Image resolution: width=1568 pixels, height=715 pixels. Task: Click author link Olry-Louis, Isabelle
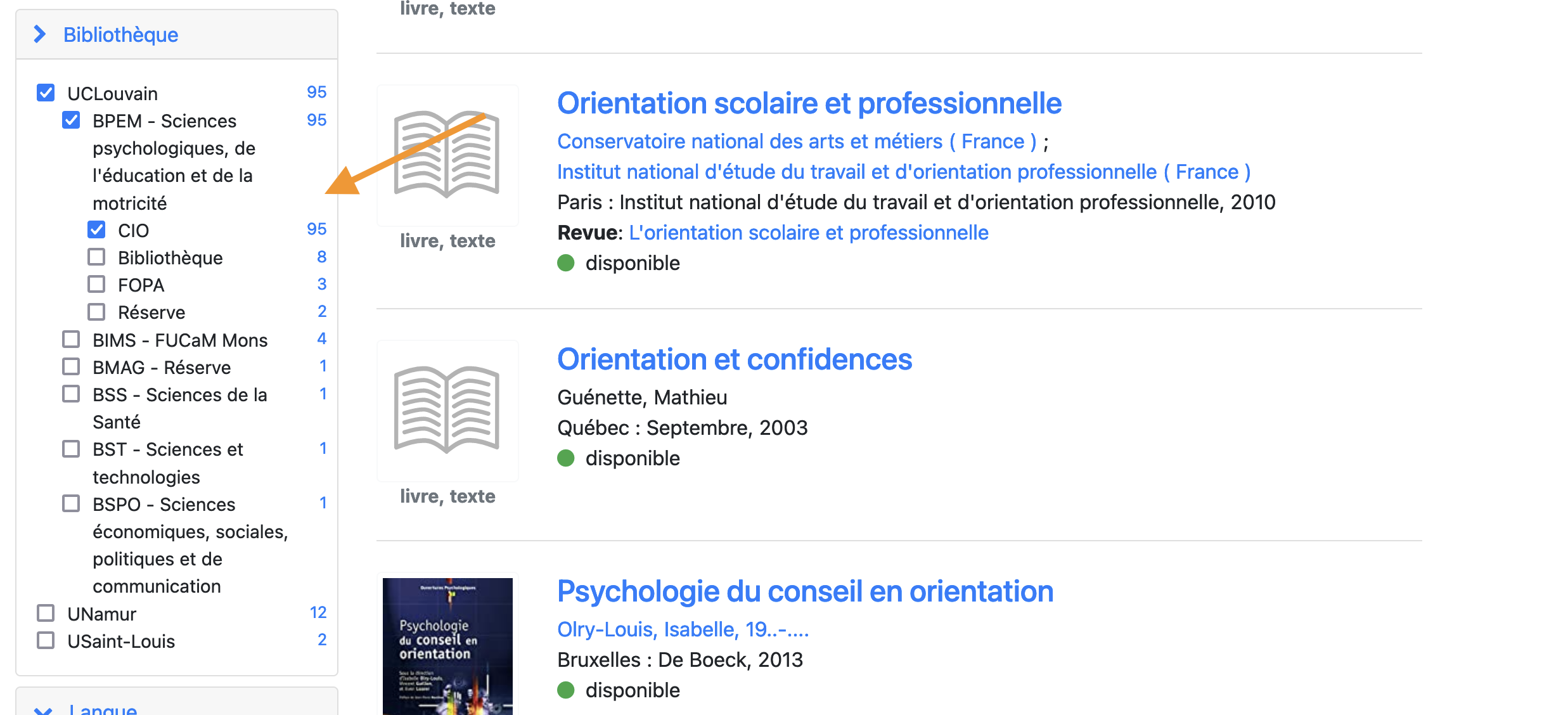[x=683, y=629]
